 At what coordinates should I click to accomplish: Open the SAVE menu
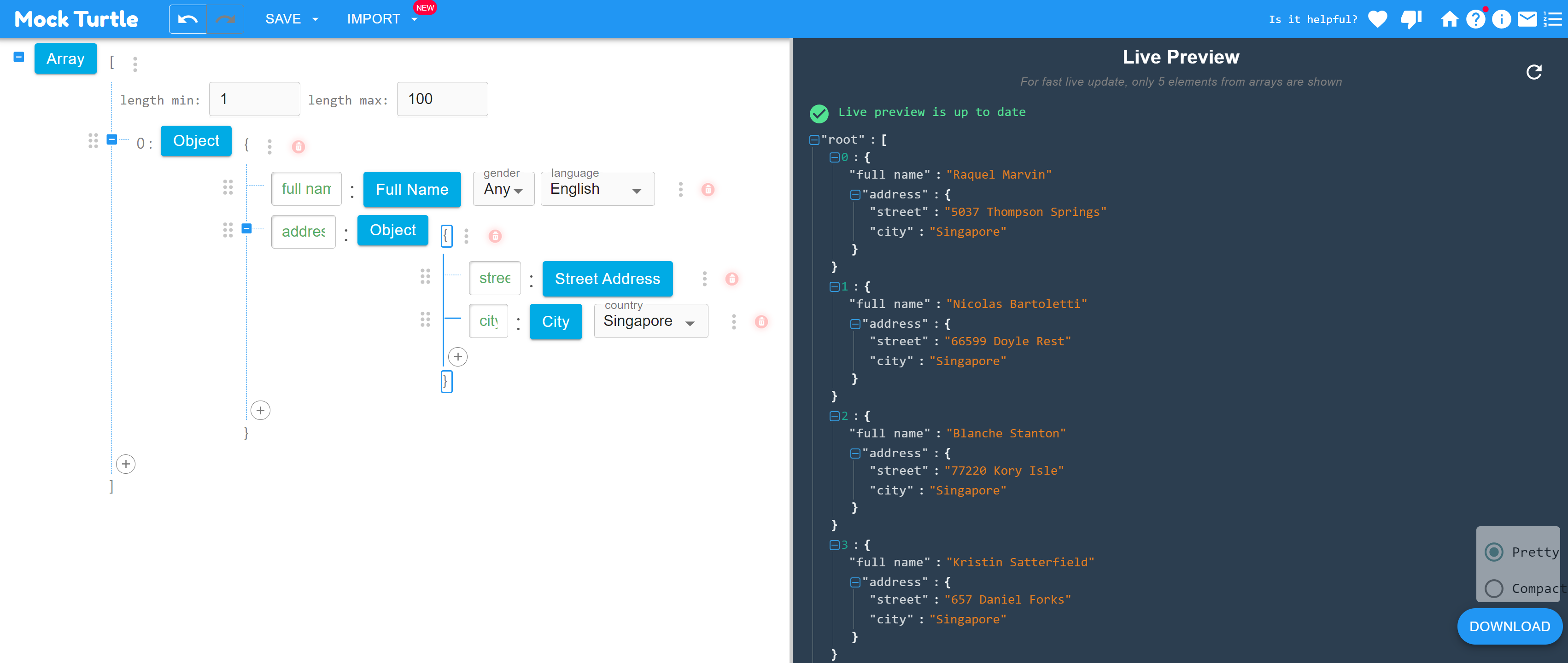click(x=292, y=19)
